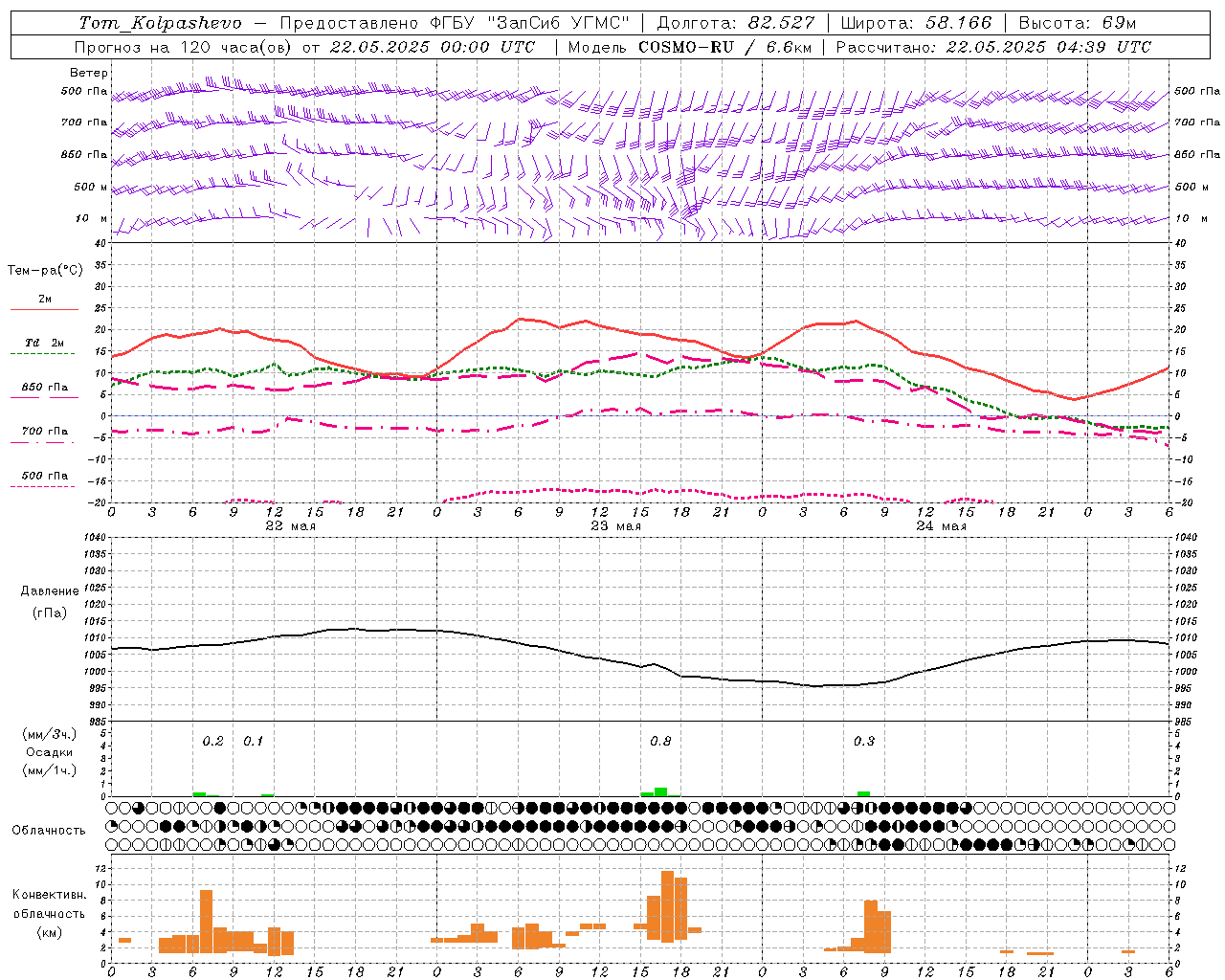Click the 700 гПа temperature legend entry
Image resolution: width=1225 pixels, height=980 pixels.
[44, 432]
